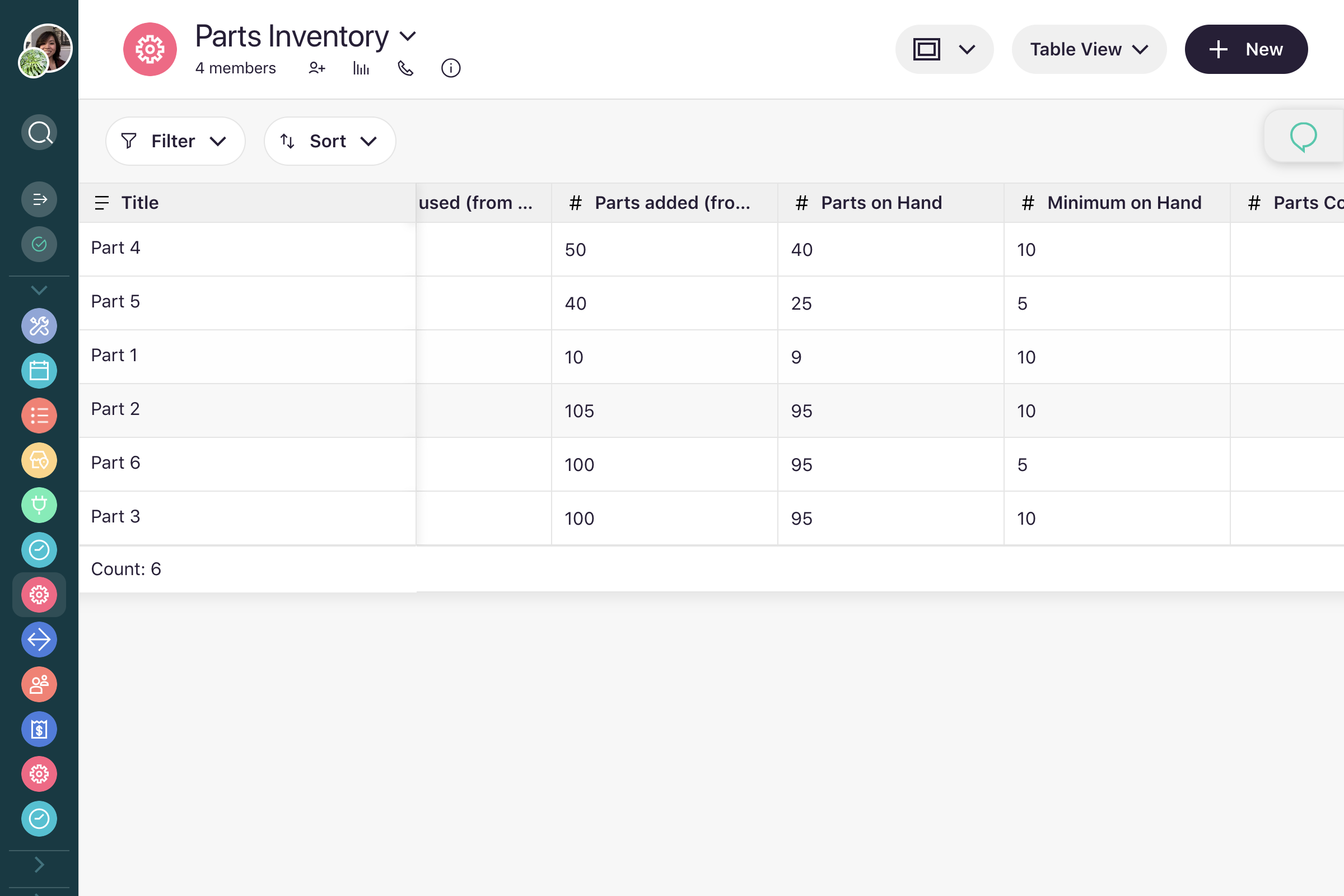Open the yellow store location app icon

[39, 460]
